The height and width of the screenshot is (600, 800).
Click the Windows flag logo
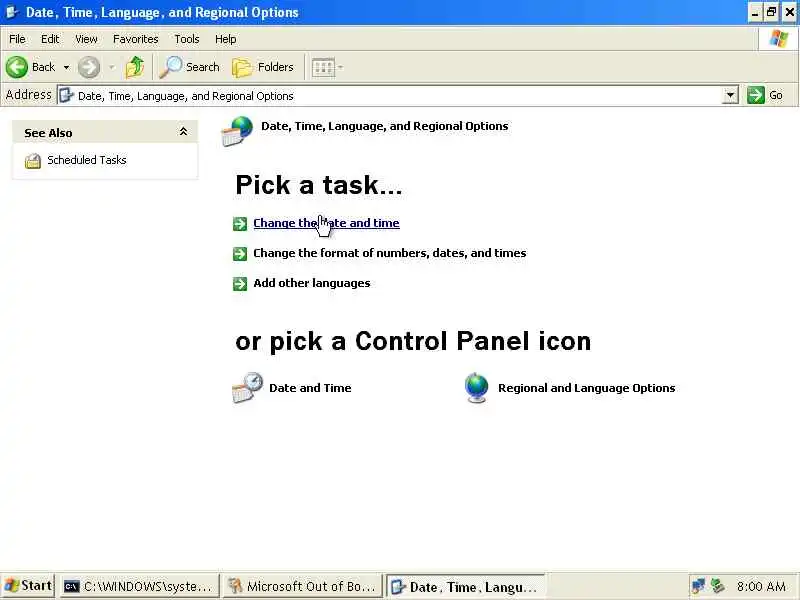779,39
